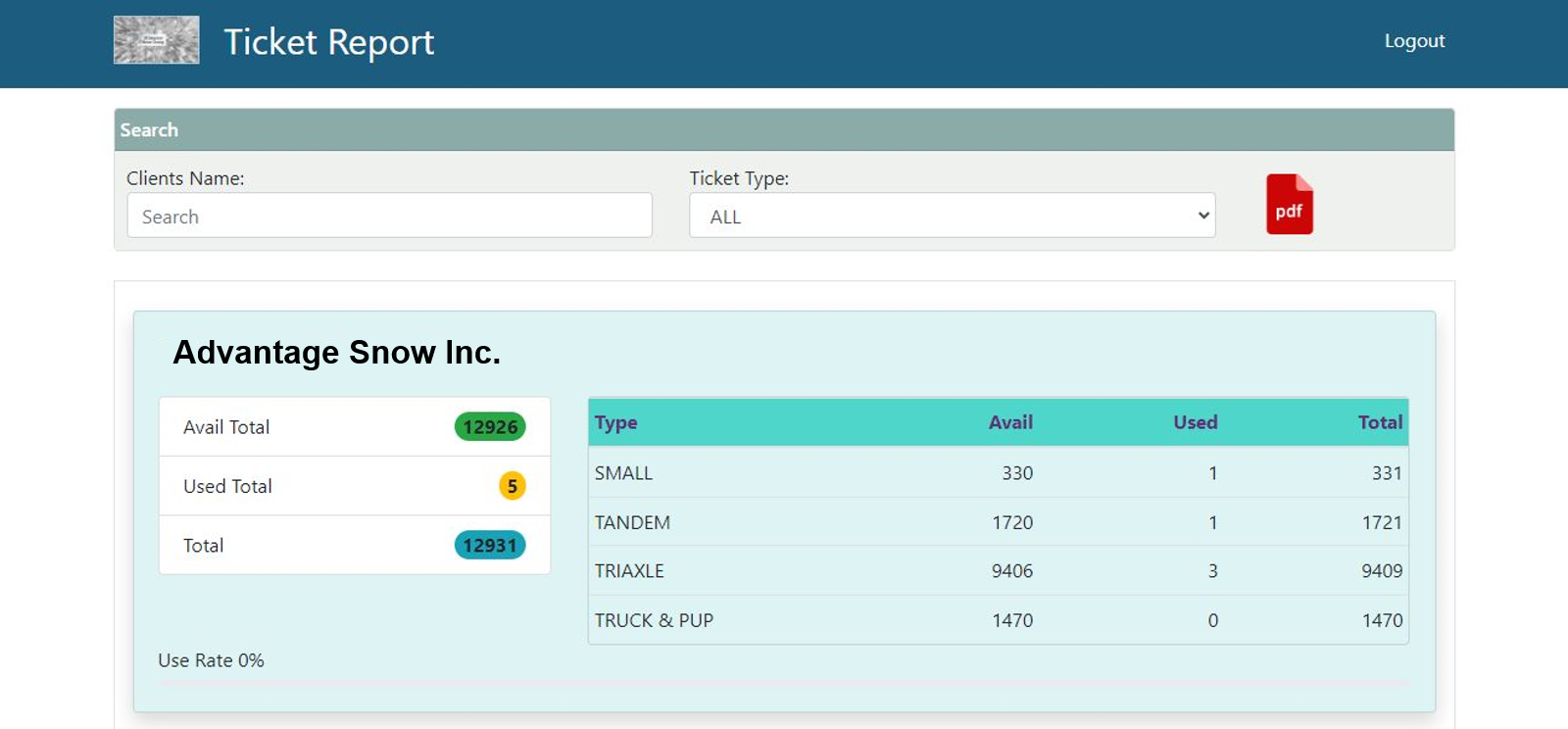This screenshot has width=1568, height=729.
Task: Click the green 12926 Avail Total badge
Action: point(490,427)
